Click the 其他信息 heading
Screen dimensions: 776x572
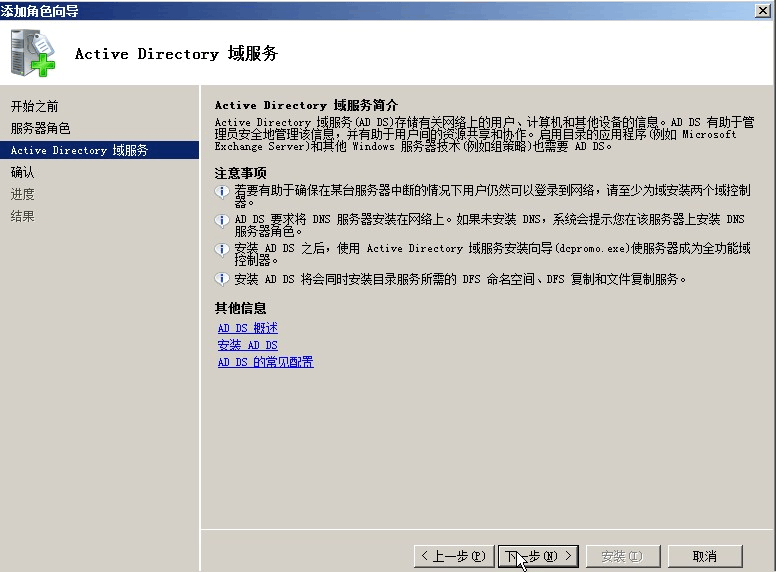click(241, 308)
